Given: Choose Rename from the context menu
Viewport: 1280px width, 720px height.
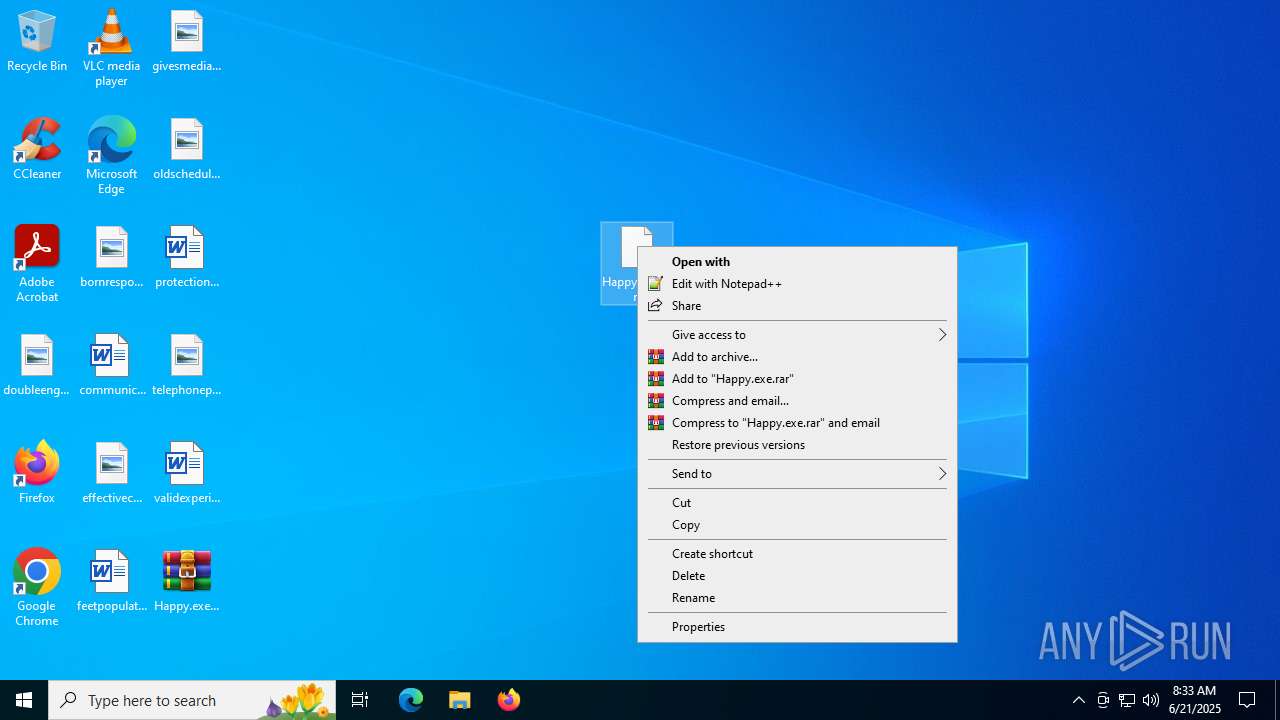Looking at the screenshot, I should (797, 598).
